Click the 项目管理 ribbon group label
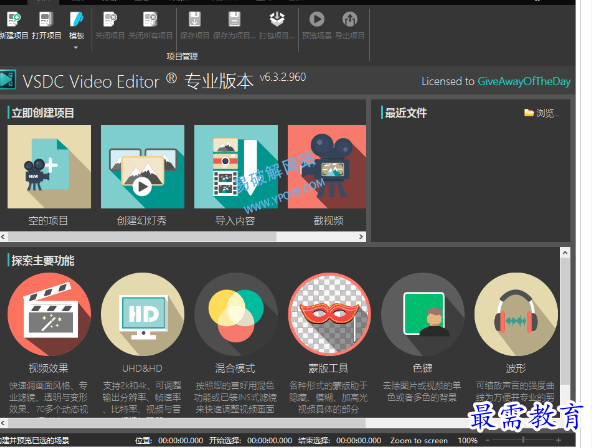 click(182, 57)
